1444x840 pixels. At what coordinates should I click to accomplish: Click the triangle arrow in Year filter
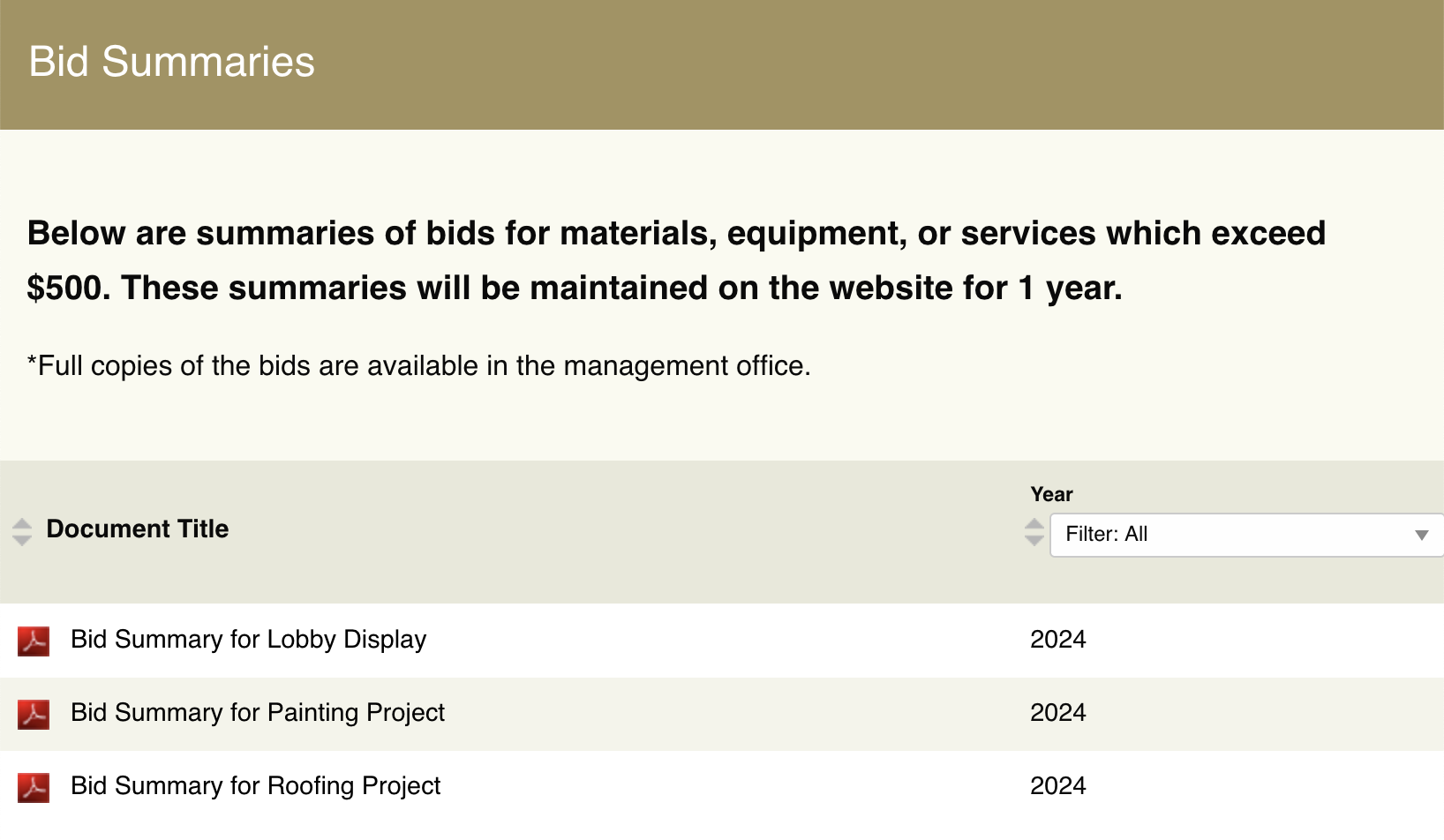[1421, 535]
